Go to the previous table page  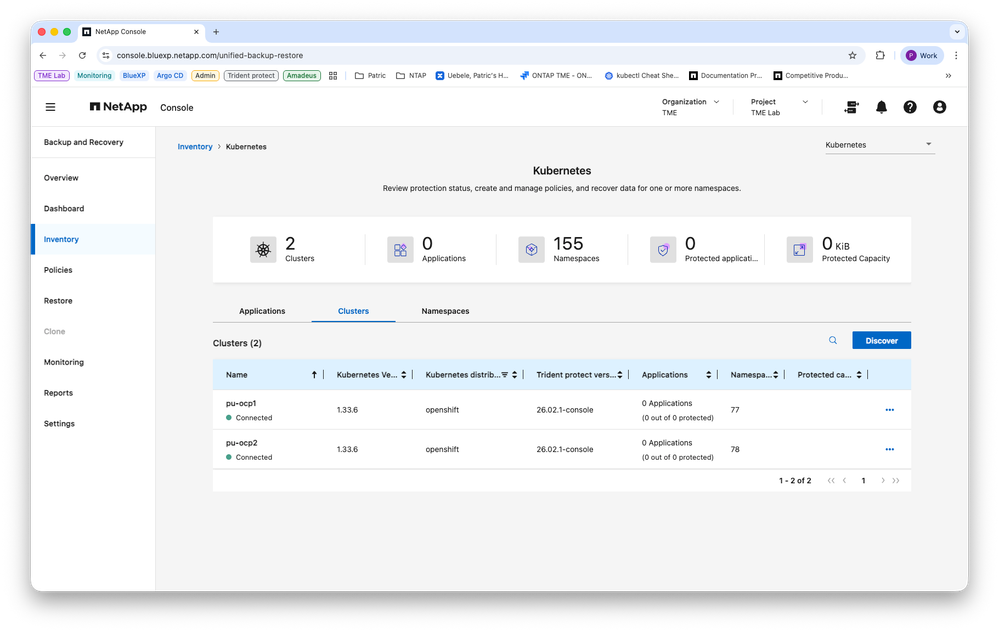click(844, 480)
